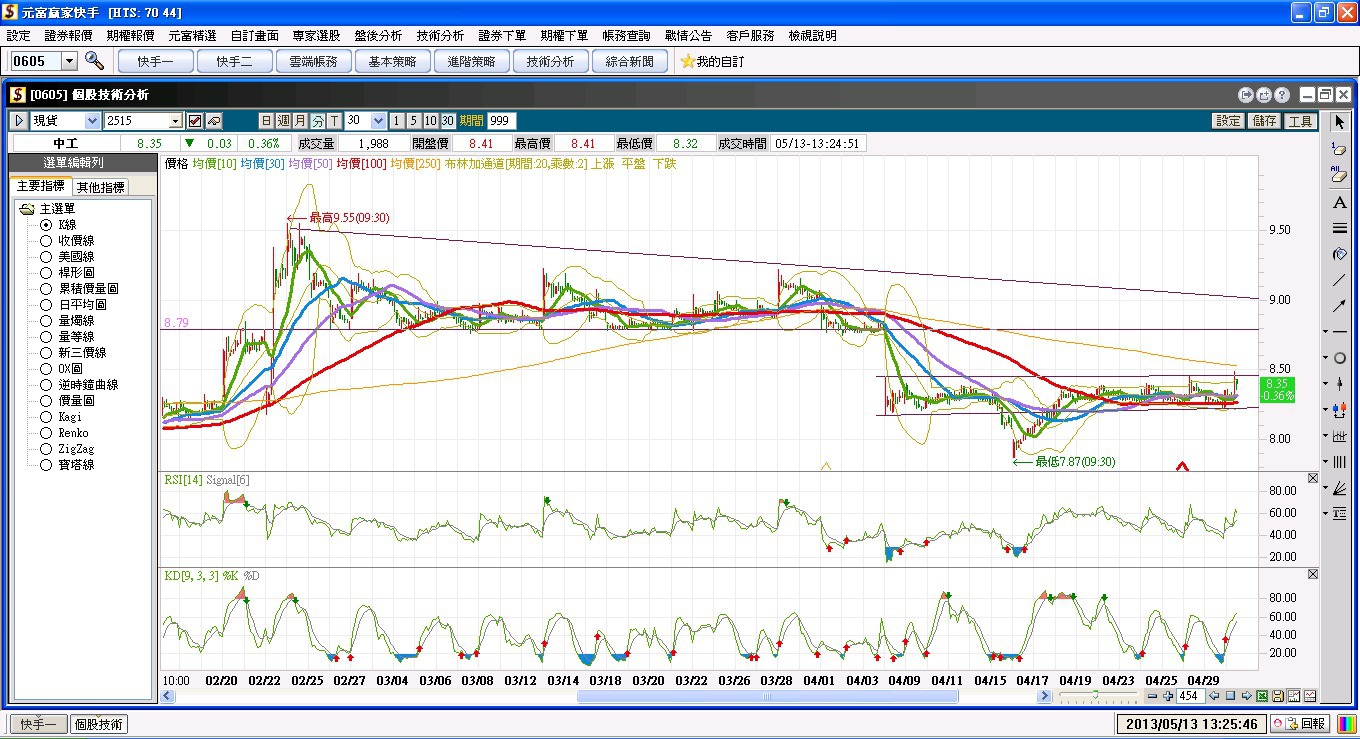The image size is (1360, 739).
Task: Choose the circle shape drawing tool
Action: click(x=1340, y=358)
